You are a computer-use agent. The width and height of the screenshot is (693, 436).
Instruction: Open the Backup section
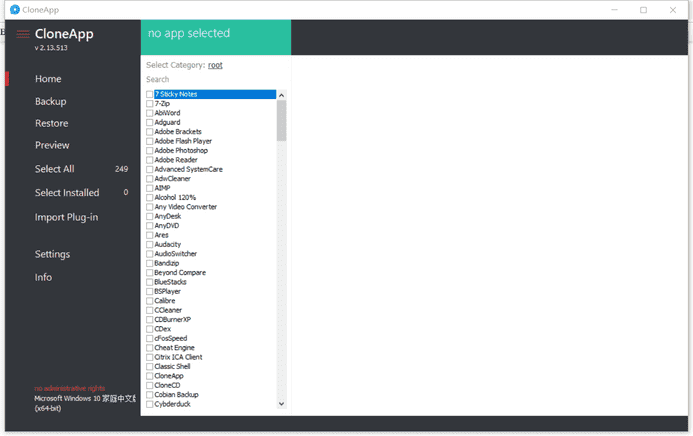point(51,102)
